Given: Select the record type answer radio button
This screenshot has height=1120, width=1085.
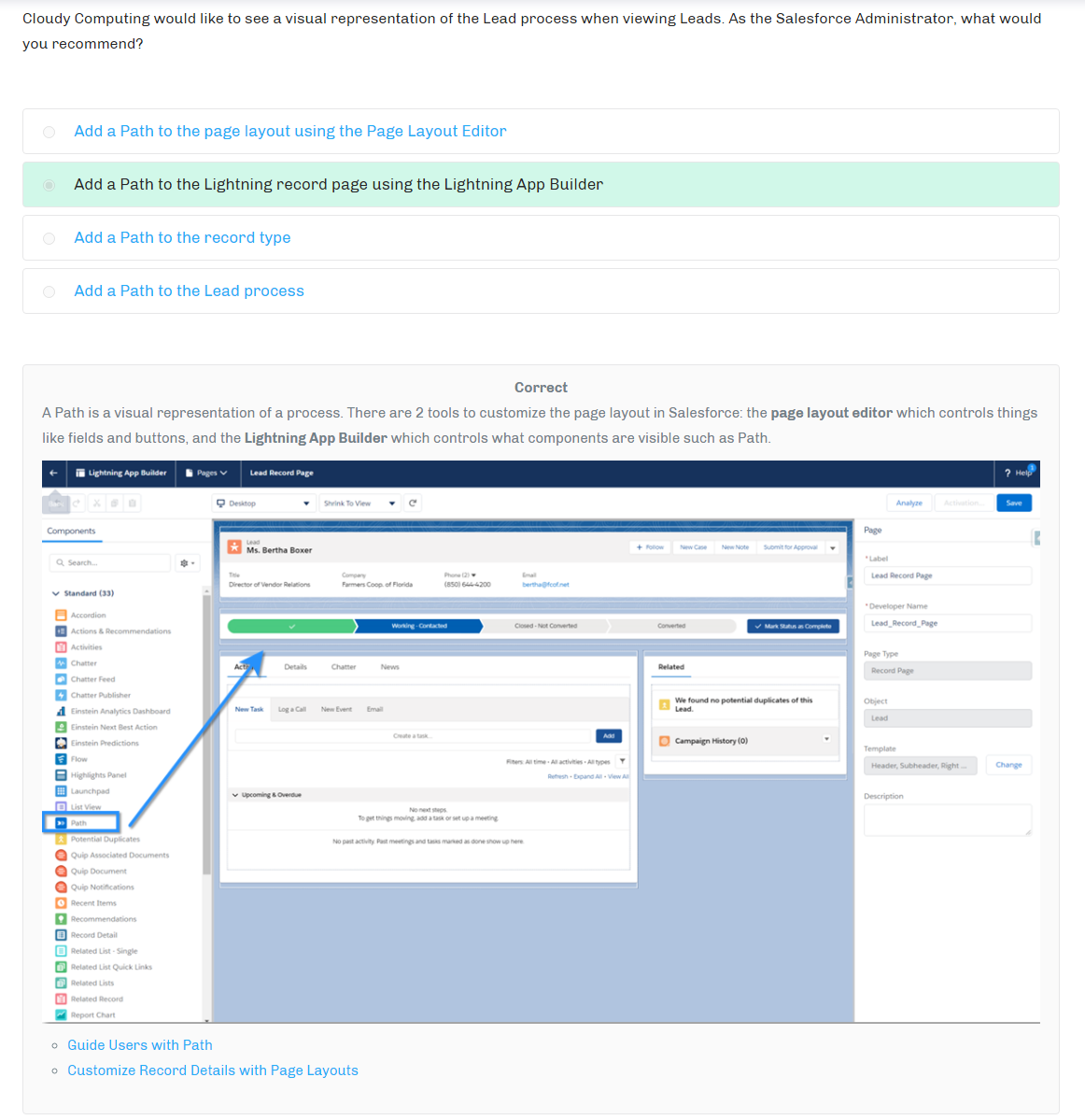Looking at the screenshot, I should click(49, 238).
